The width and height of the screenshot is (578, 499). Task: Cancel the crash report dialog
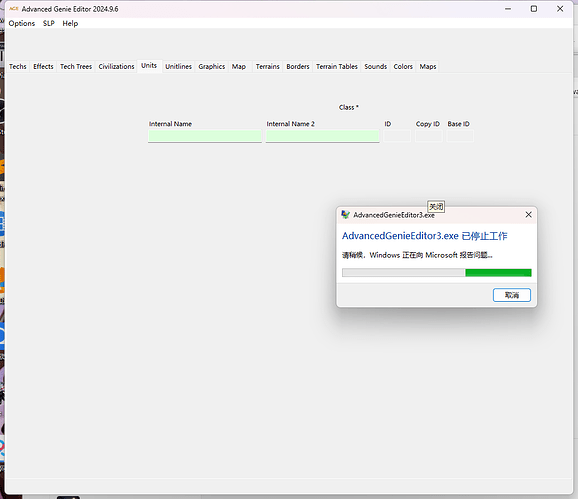(x=512, y=295)
